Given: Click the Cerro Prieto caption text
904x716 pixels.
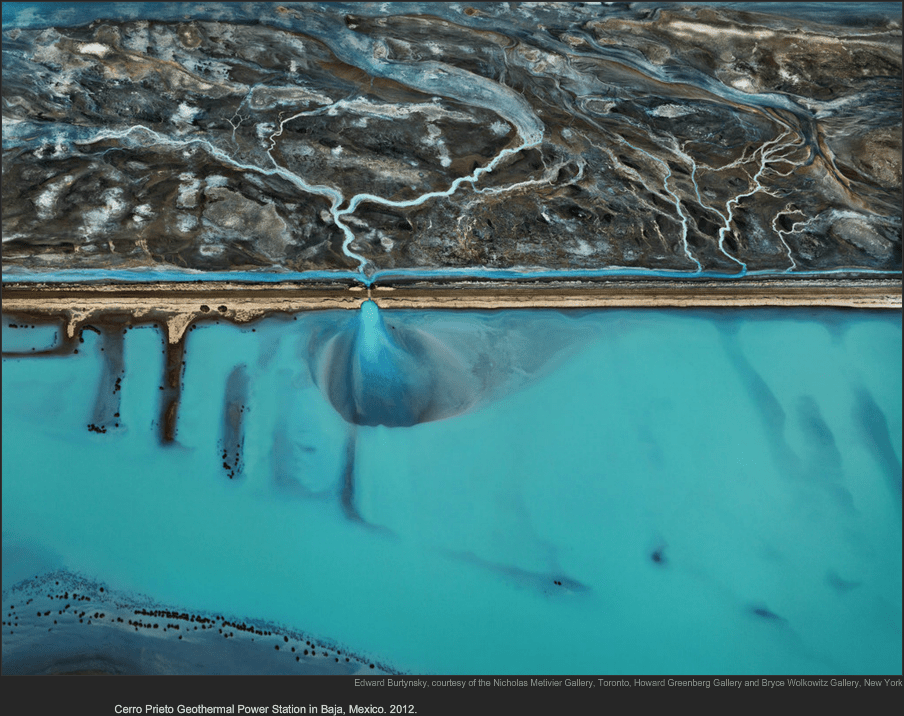Looking at the screenshot, I should [x=265, y=708].
